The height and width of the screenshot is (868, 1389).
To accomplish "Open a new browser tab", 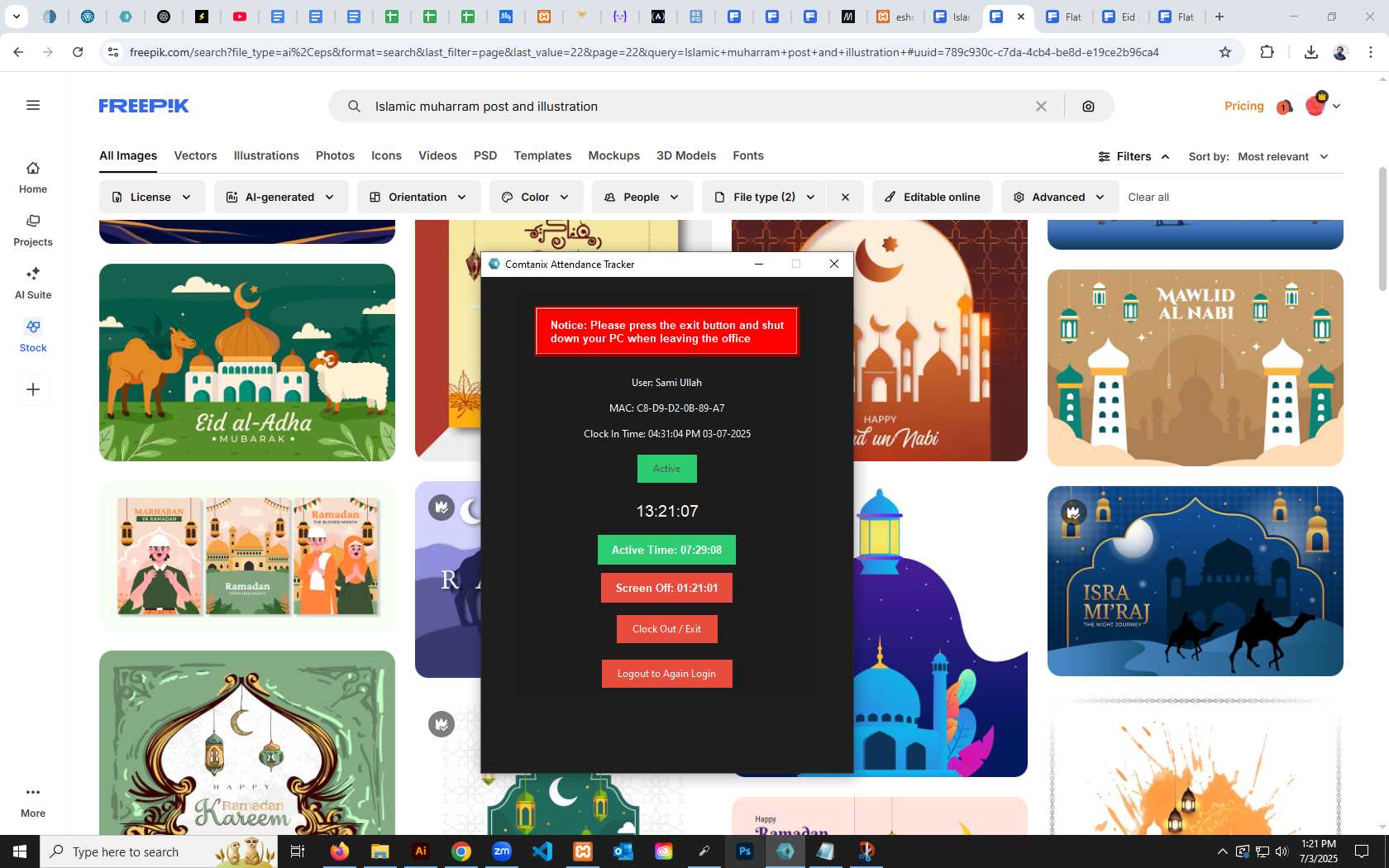I will pos(1219,17).
